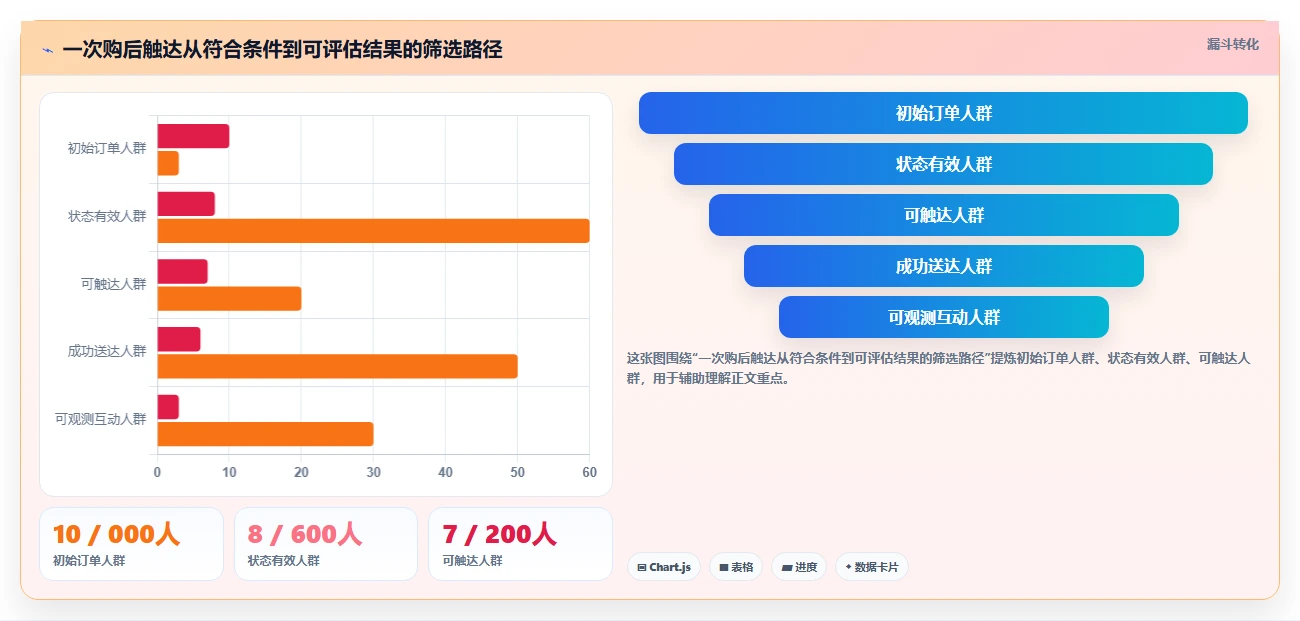The height and width of the screenshot is (621, 1300).
Task: Click the 状态有效人群 funnel stage
Action: point(943,164)
